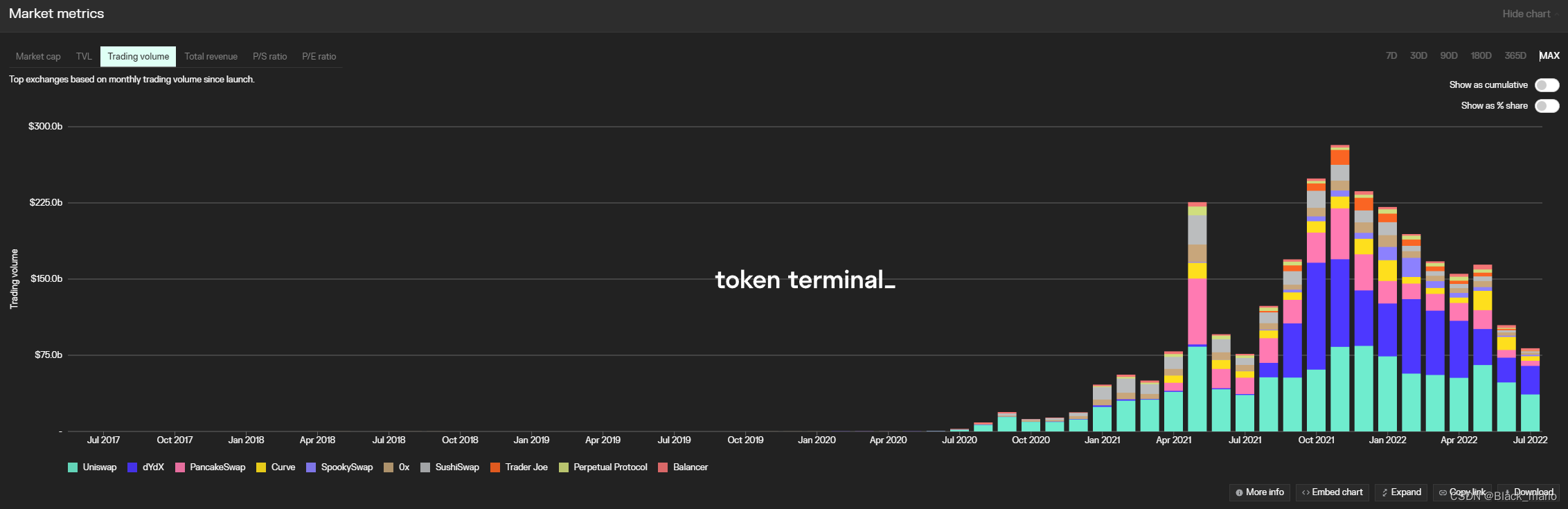Enable Show as % share switch

click(1547, 106)
